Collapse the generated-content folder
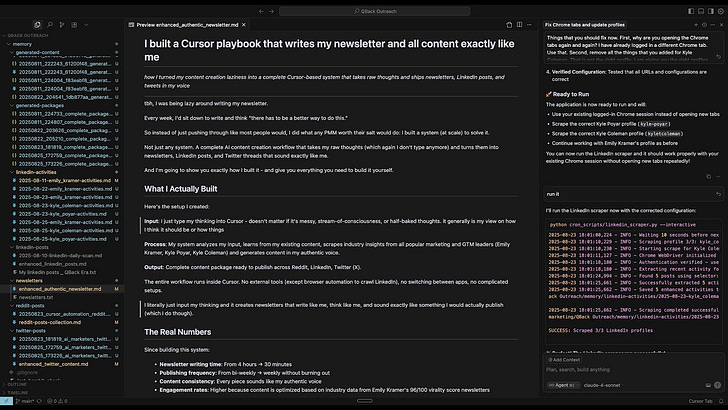This screenshot has width=728, height=410. (62, 52)
